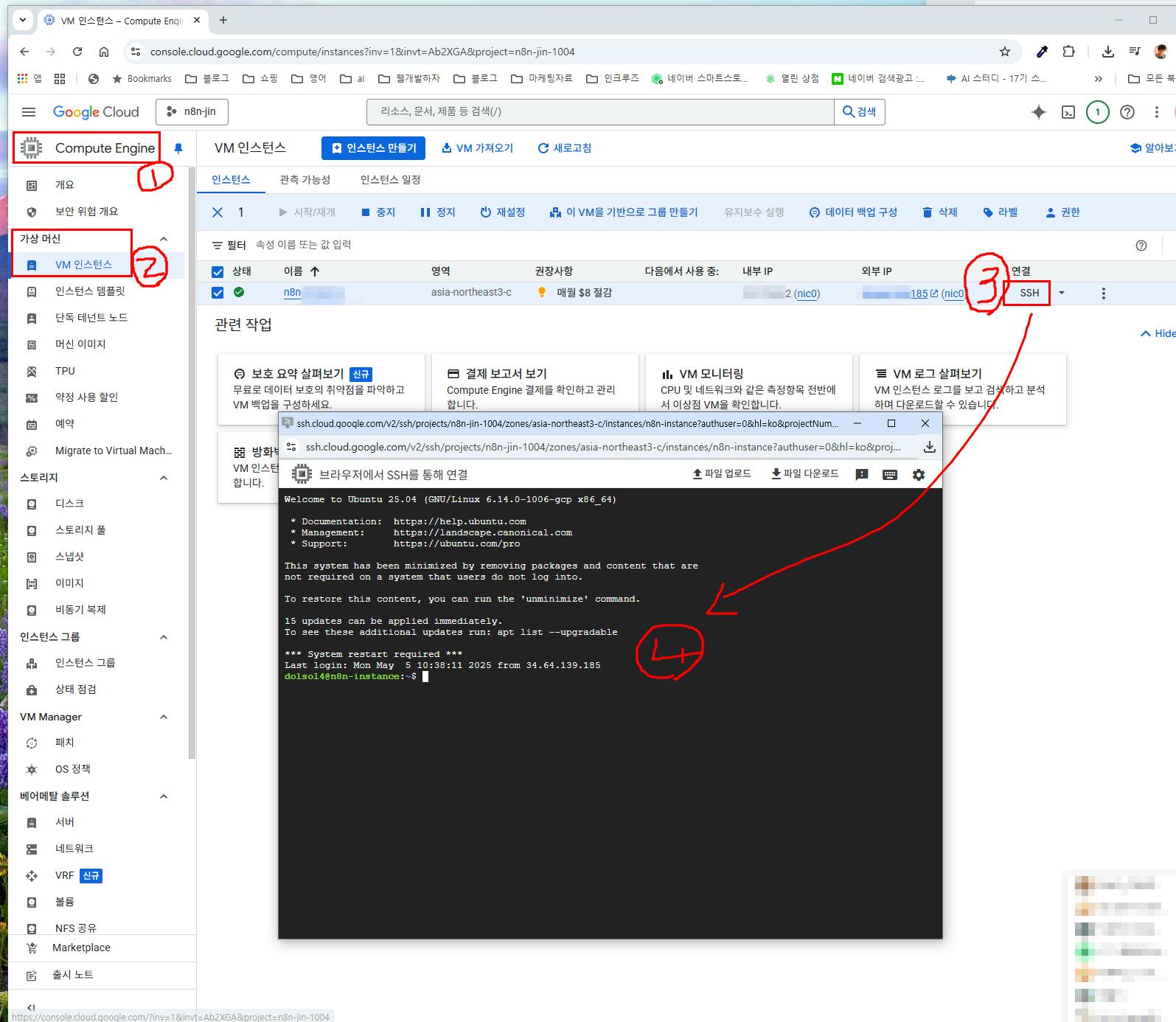Open the filter help question mark icon
Image resolution: width=1176 pixels, height=1022 pixels.
[x=1141, y=246]
